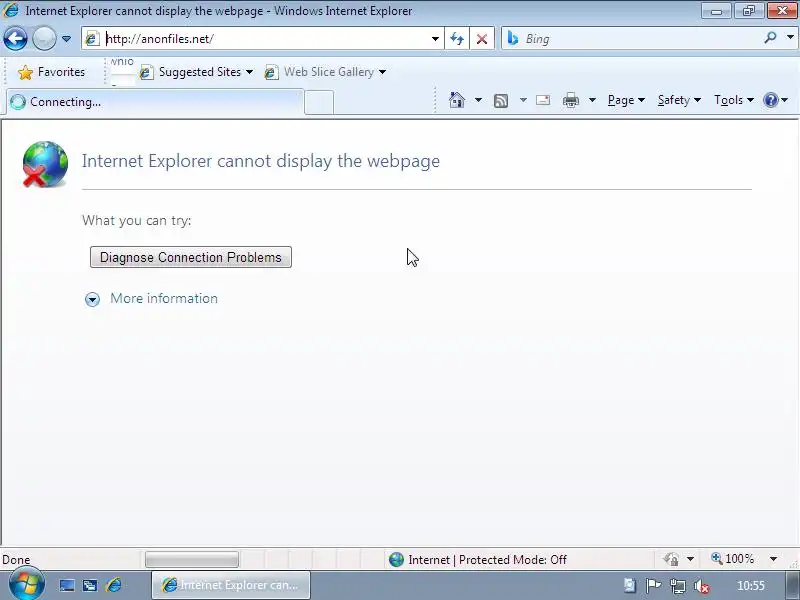Expand the Home button dropdown arrow

pyautogui.click(x=478, y=100)
